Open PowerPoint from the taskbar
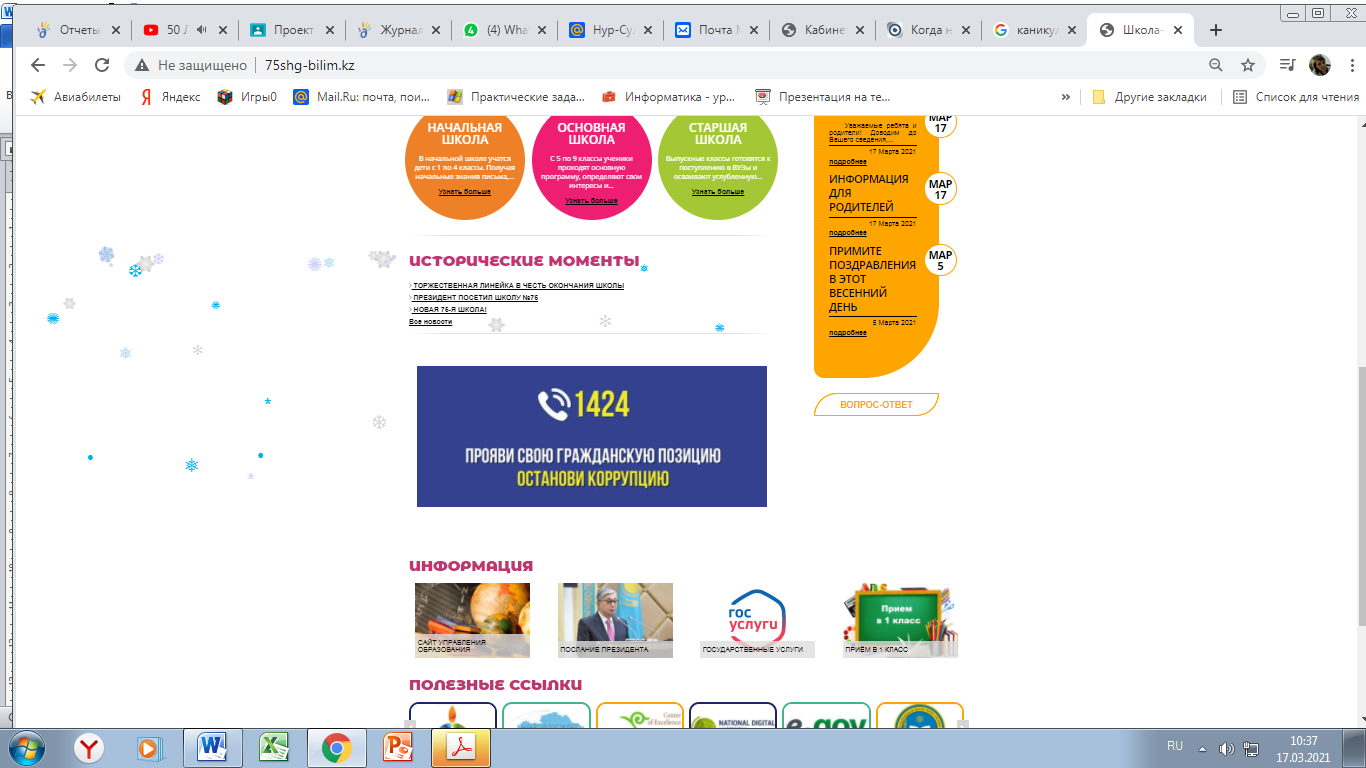Screen dimensions: 1366x768 pyautogui.click(x=397, y=747)
